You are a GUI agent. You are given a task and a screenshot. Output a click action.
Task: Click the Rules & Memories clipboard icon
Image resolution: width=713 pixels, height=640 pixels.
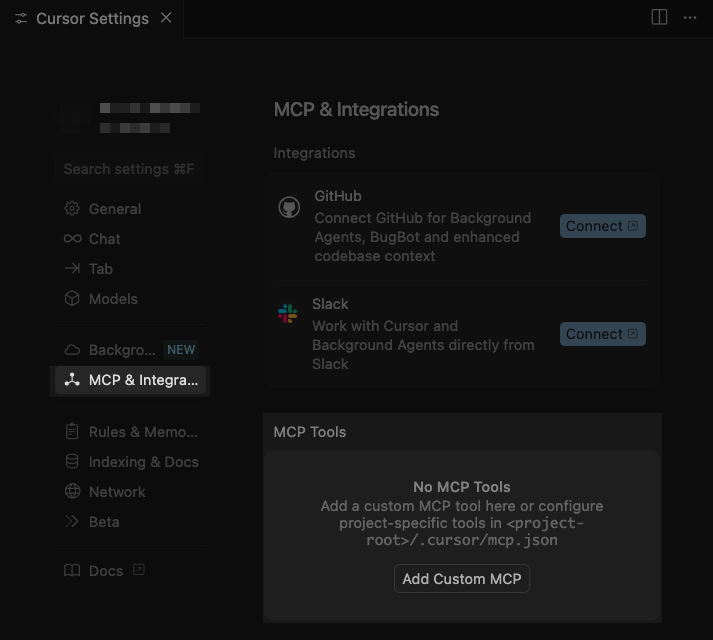(x=72, y=432)
